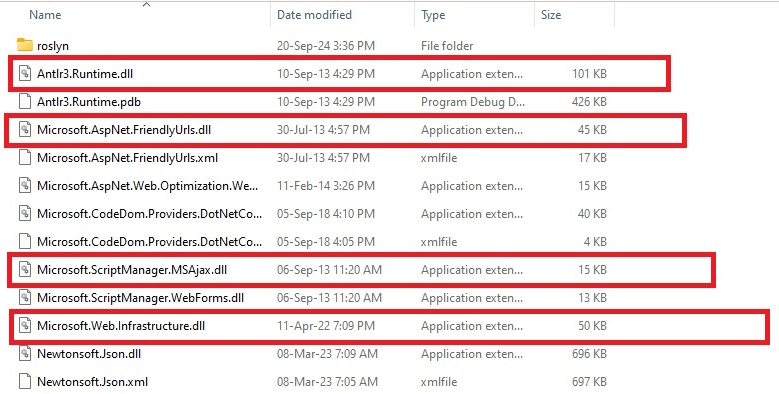Click the 696 KB size value
The width and height of the screenshot is (779, 394).
coord(589,354)
